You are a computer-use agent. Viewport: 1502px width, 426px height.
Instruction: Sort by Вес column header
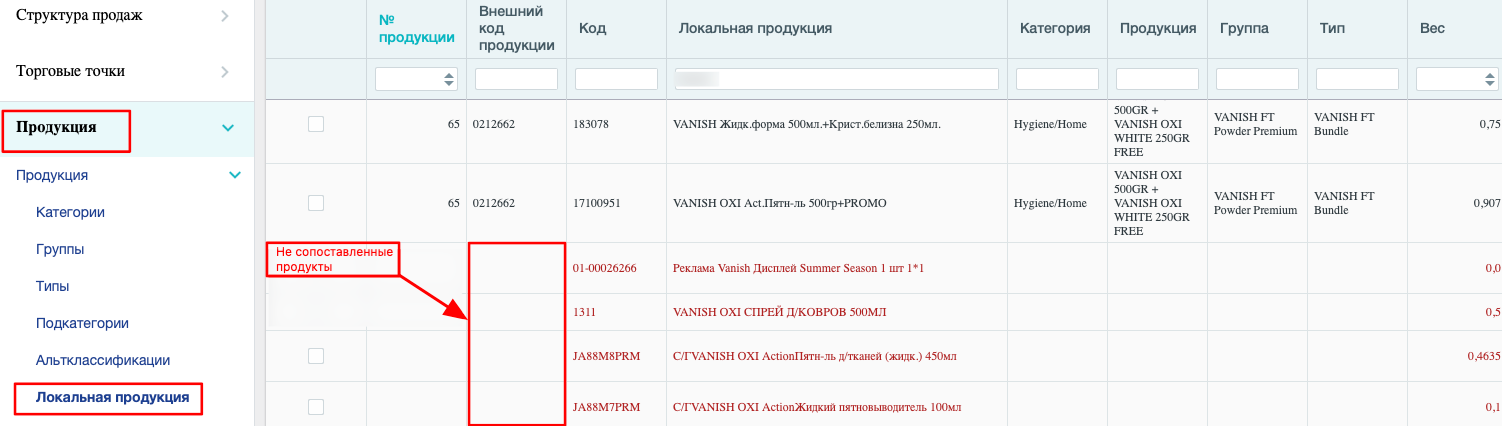(1432, 28)
